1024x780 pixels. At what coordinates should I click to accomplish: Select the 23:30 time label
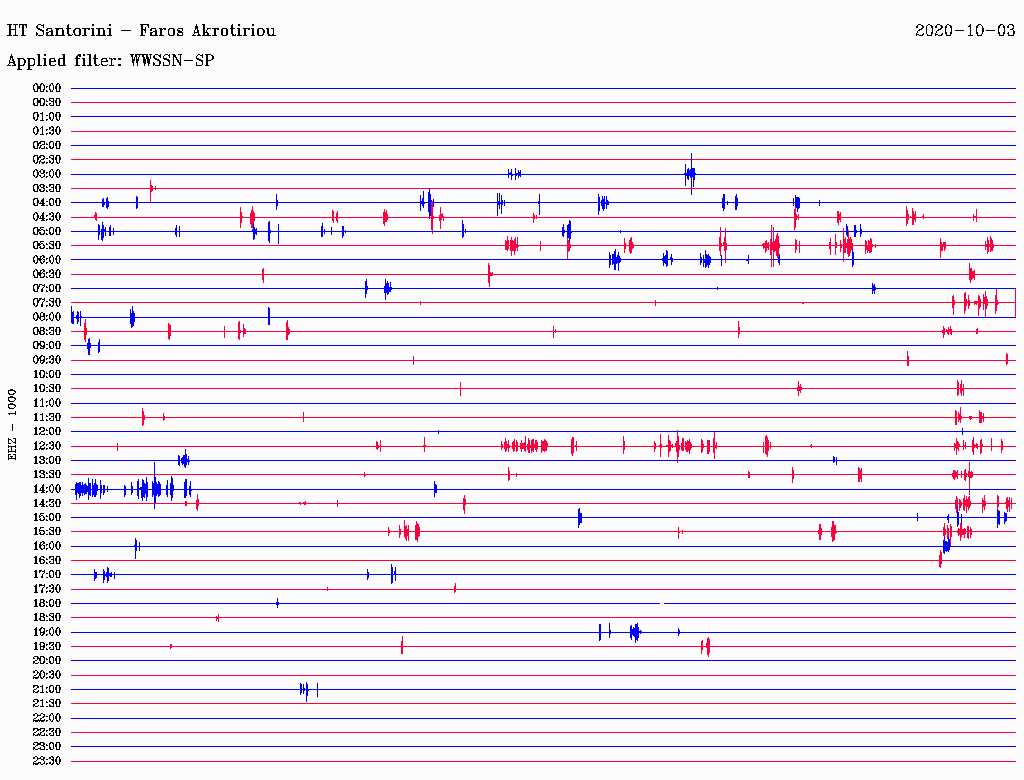click(x=46, y=761)
